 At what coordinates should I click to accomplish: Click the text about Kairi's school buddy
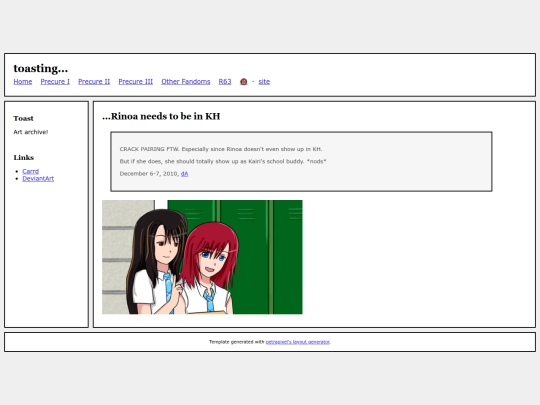coord(223,161)
